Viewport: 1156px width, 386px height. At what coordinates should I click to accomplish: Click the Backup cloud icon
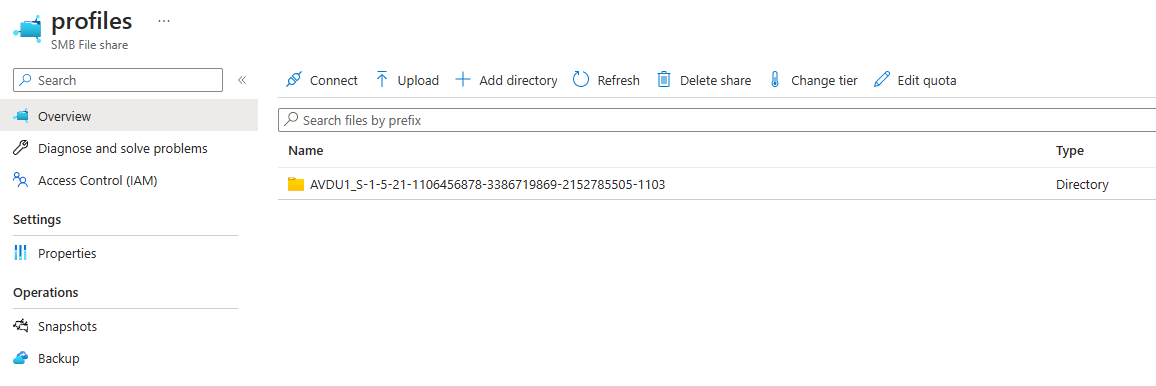pyautogui.click(x=21, y=359)
